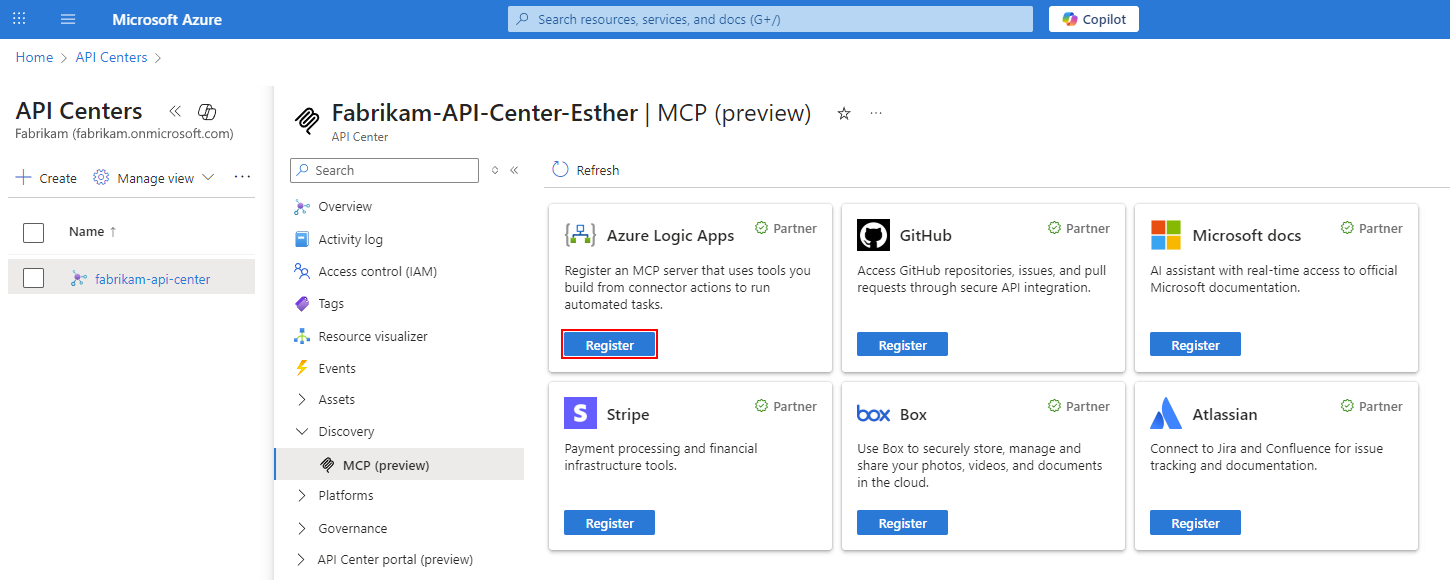Focus the resource menu Search field

click(385, 170)
